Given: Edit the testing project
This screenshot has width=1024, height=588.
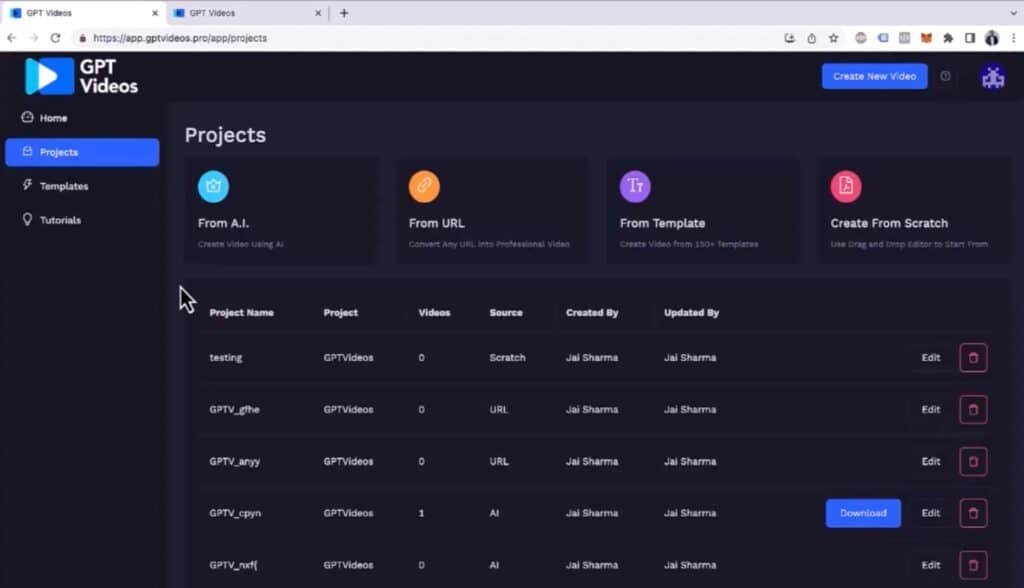Looking at the screenshot, I should [x=930, y=358].
